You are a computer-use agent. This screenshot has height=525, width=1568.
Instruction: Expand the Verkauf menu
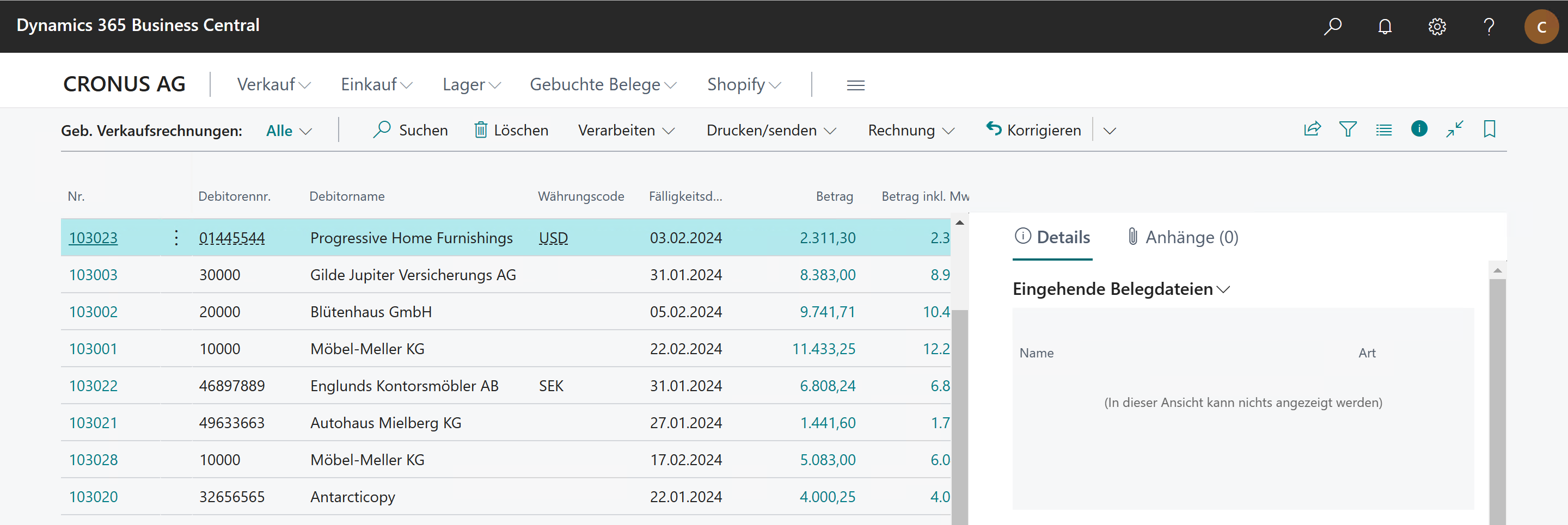point(273,84)
